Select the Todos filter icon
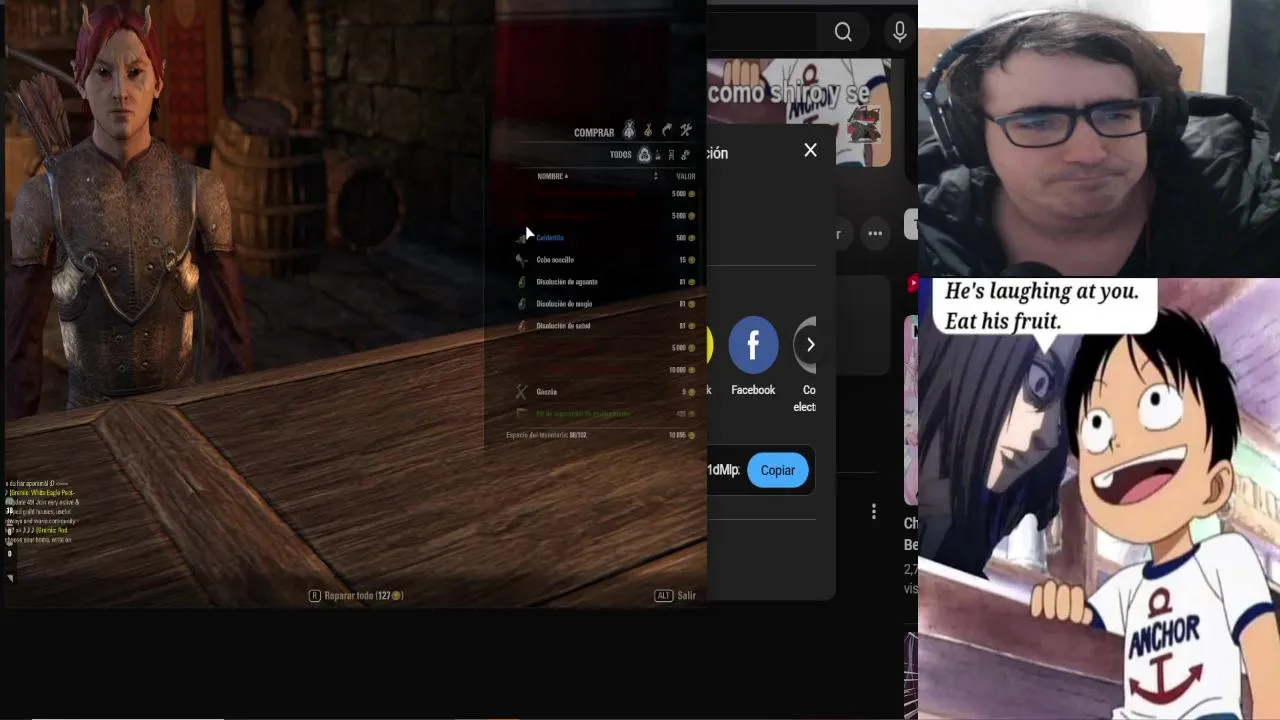Viewport: 1280px width, 720px height. (x=644, y=155)
